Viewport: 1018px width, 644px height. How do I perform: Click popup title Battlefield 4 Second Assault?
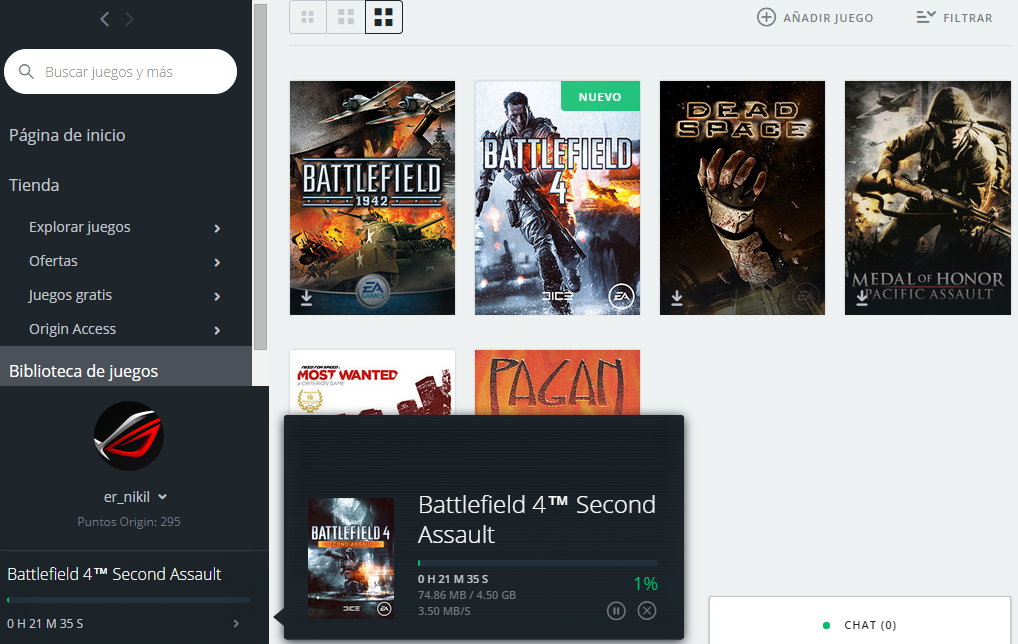[x=537, y=519]
